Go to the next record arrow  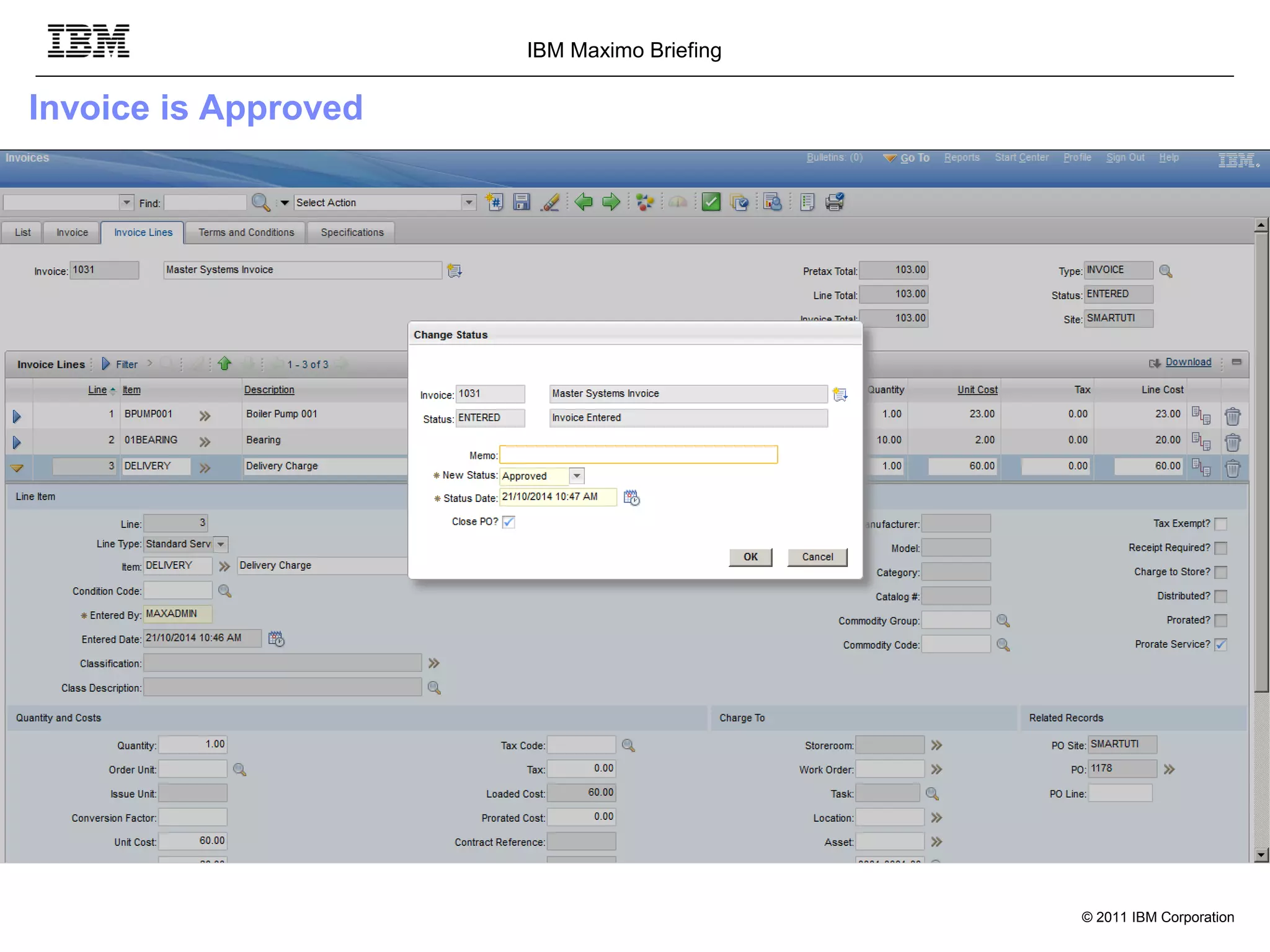coord(611,202)
